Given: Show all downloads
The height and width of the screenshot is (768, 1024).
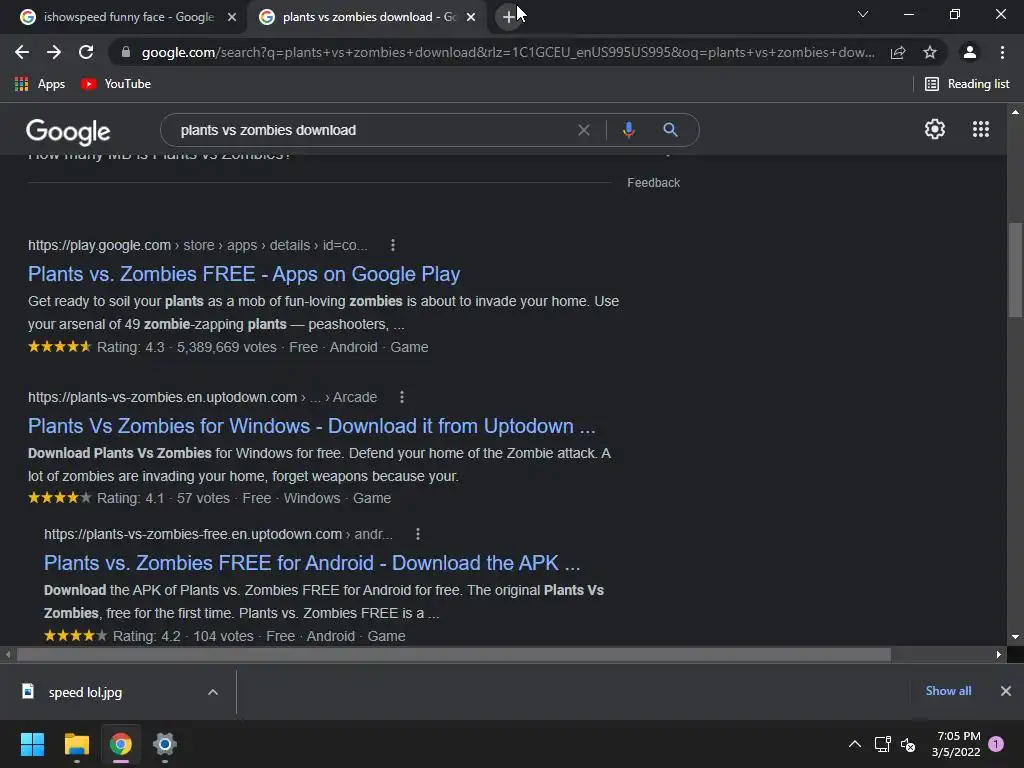Looking at the screenshot, I should point(948,691).
